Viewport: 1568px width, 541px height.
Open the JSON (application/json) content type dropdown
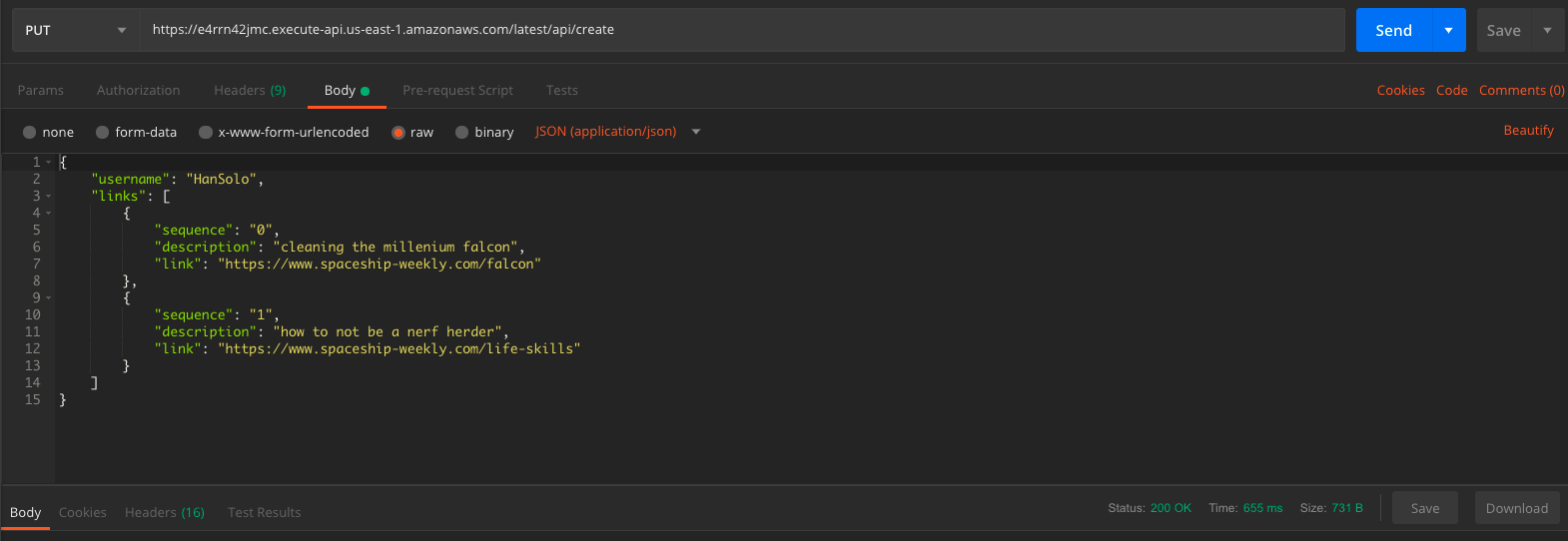tap(617, 132)
